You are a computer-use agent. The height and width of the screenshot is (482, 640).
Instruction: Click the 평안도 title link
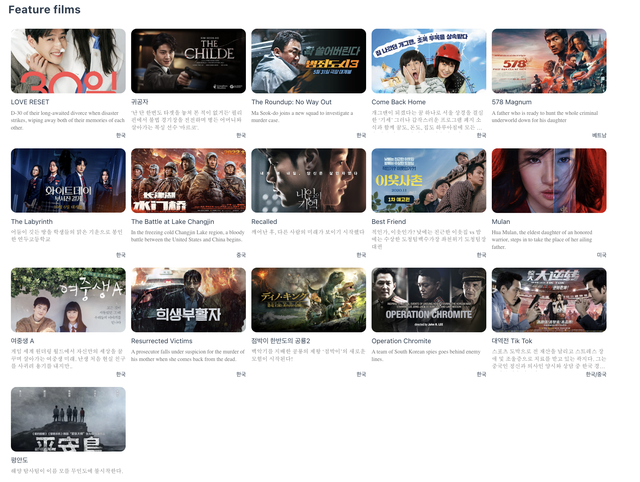(19, 460)
